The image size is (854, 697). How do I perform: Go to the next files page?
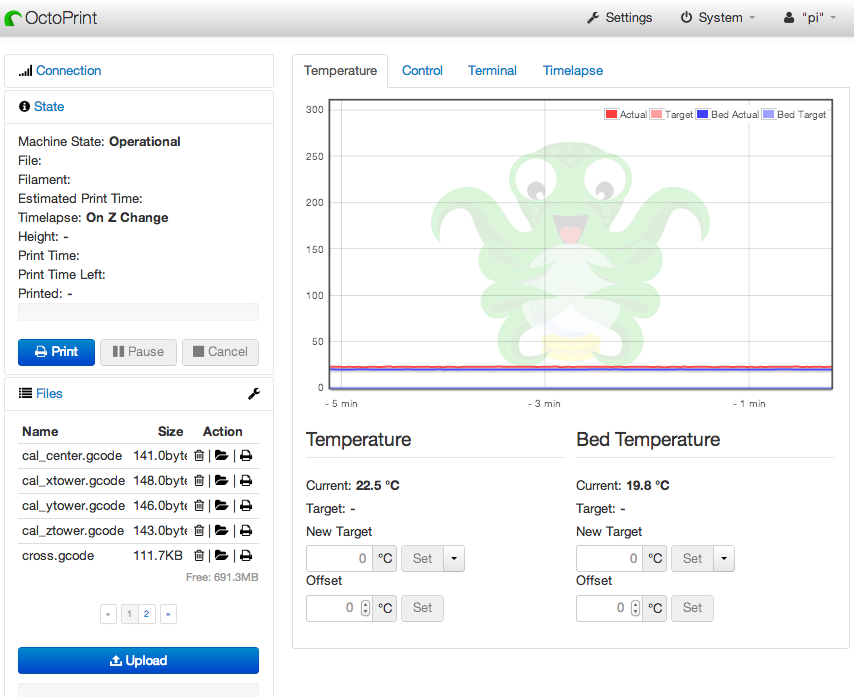168,614
